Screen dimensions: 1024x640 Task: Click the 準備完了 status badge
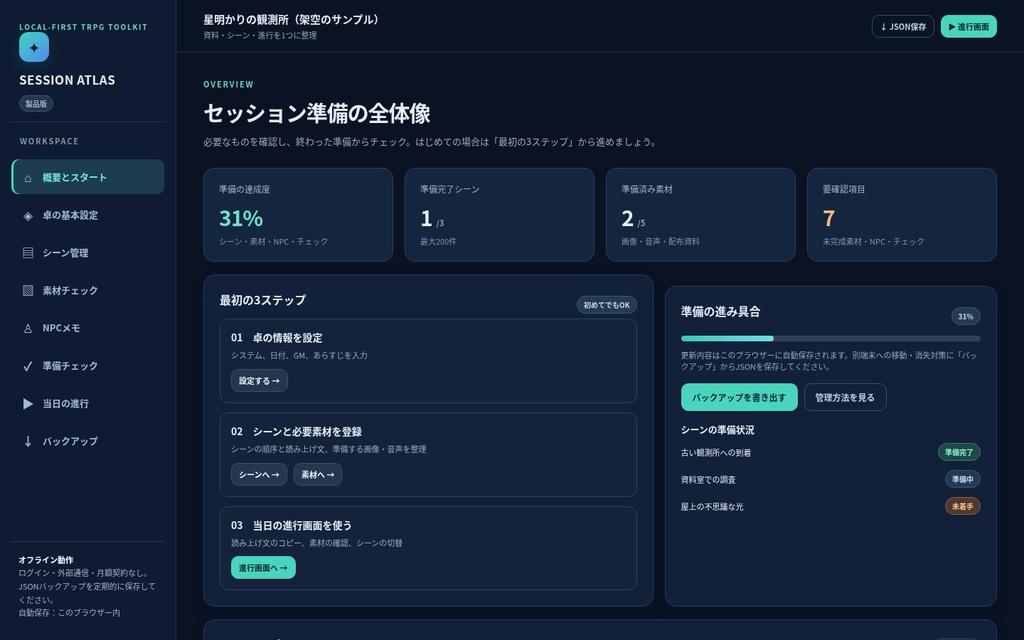(x=959, y=452)
